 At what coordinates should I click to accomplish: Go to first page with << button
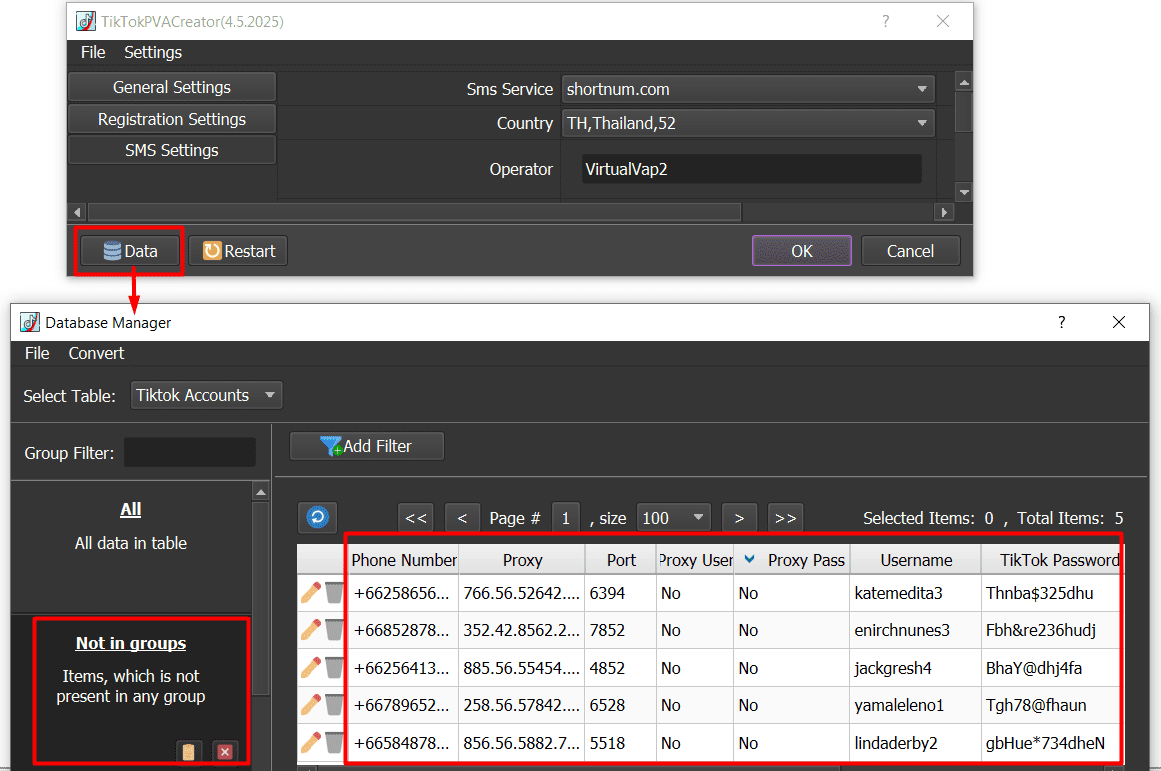pos(415,518)
